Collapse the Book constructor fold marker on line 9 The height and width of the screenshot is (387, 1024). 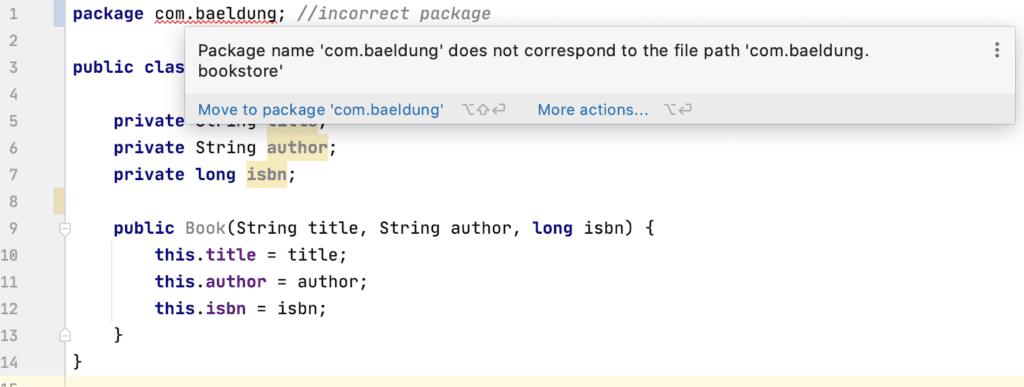[65, 229]
